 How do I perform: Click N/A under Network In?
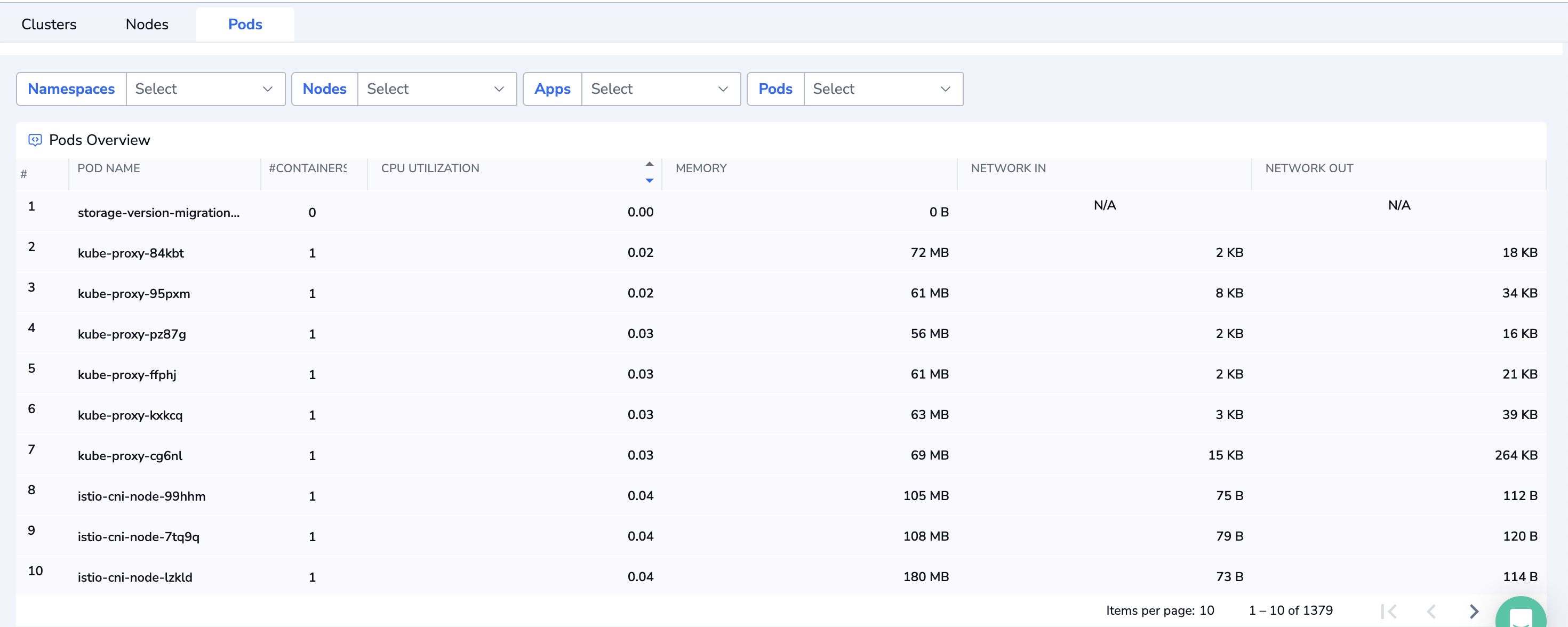tap(1104, 205)
